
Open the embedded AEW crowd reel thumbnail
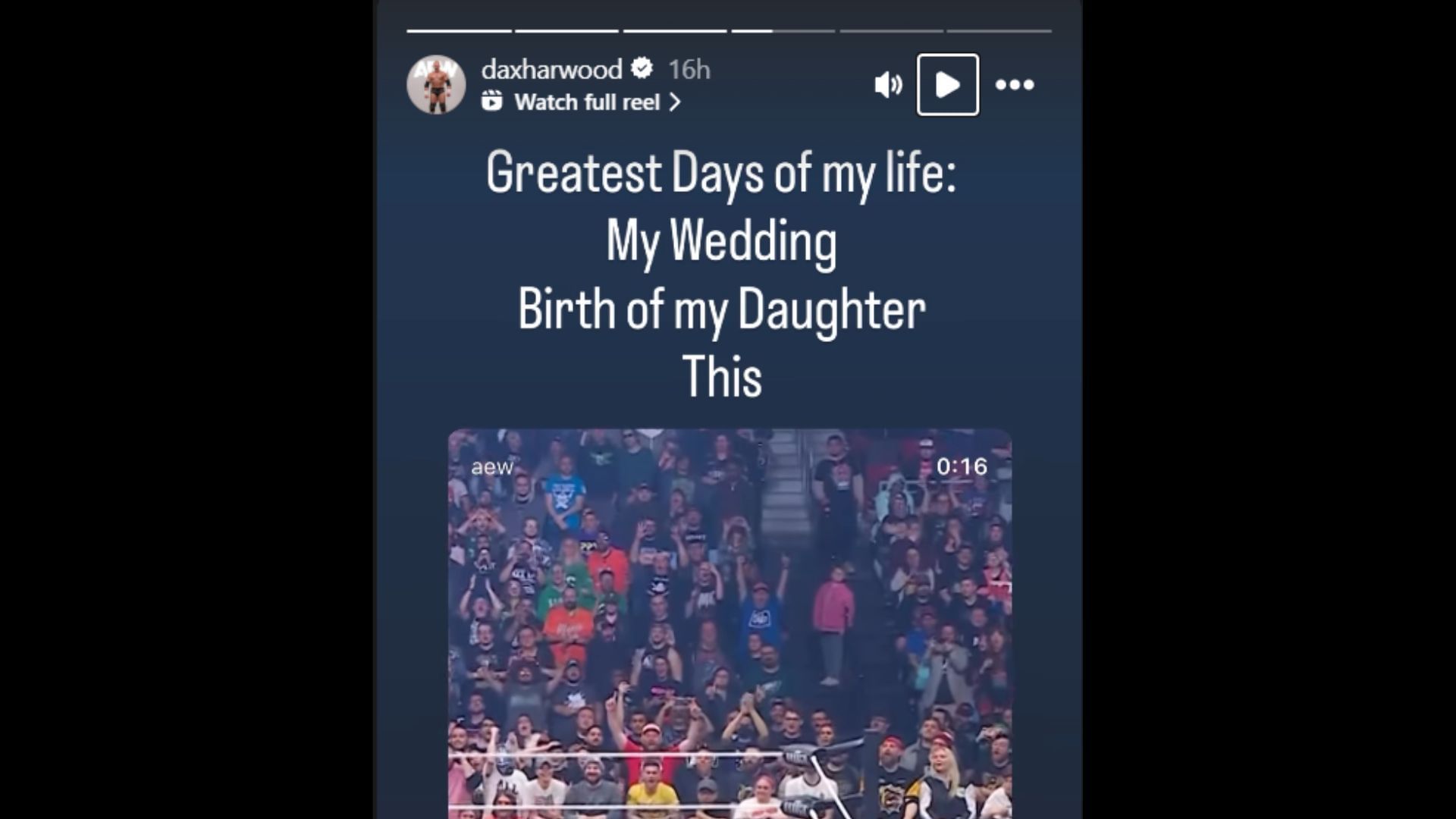730,623
